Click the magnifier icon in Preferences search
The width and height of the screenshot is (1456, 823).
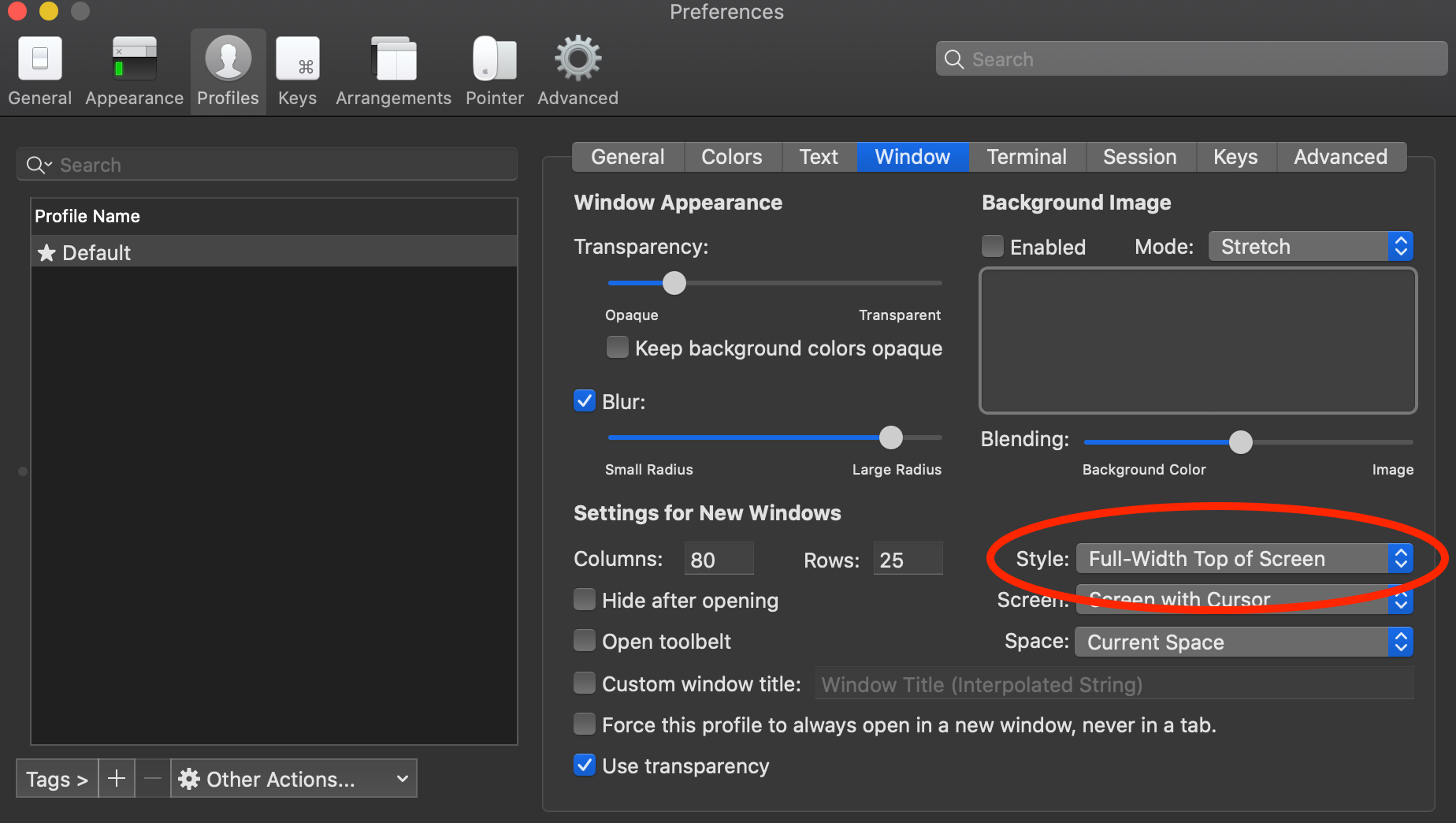coord(954,59)
